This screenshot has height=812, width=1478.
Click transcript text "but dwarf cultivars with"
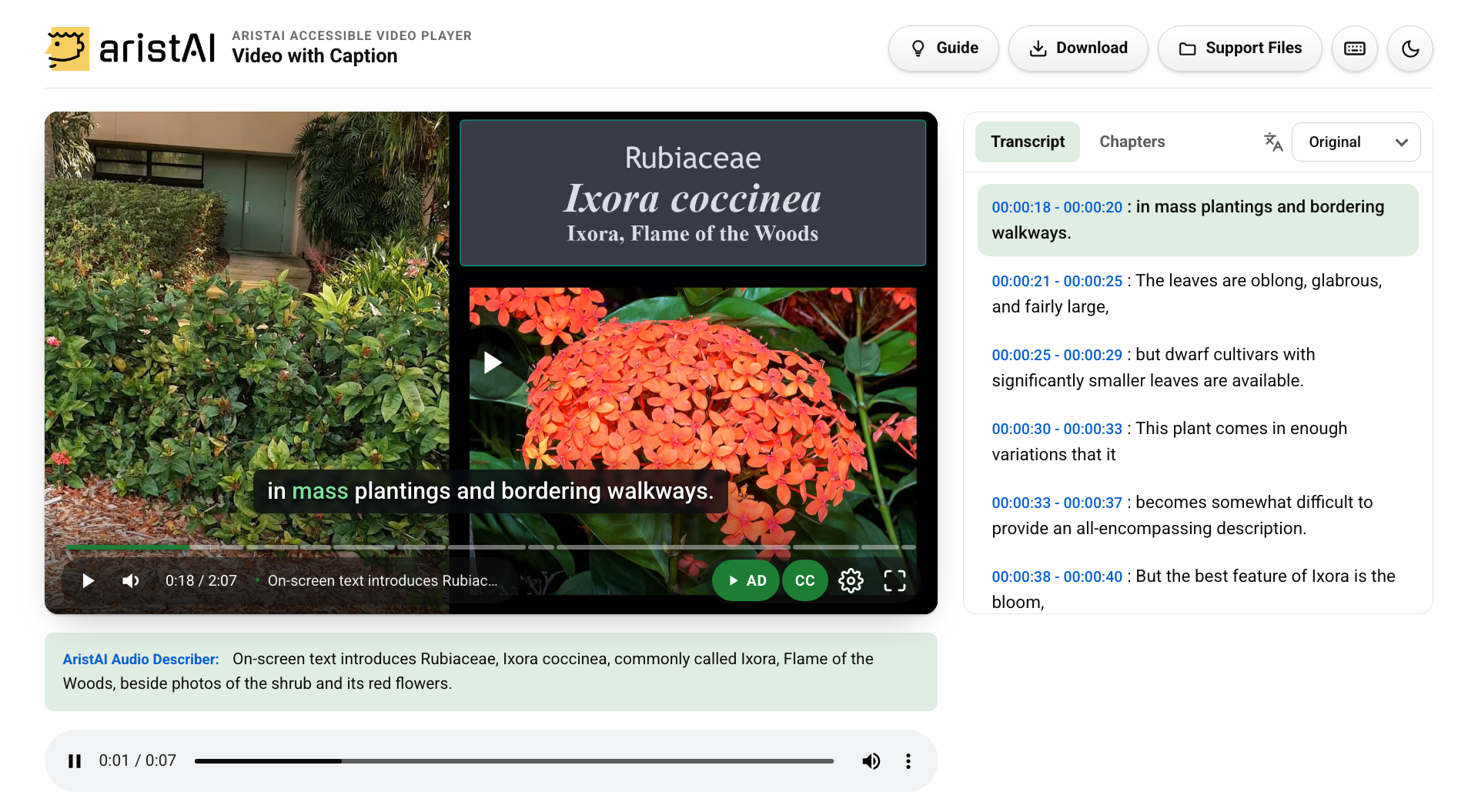click(1226, 355)
